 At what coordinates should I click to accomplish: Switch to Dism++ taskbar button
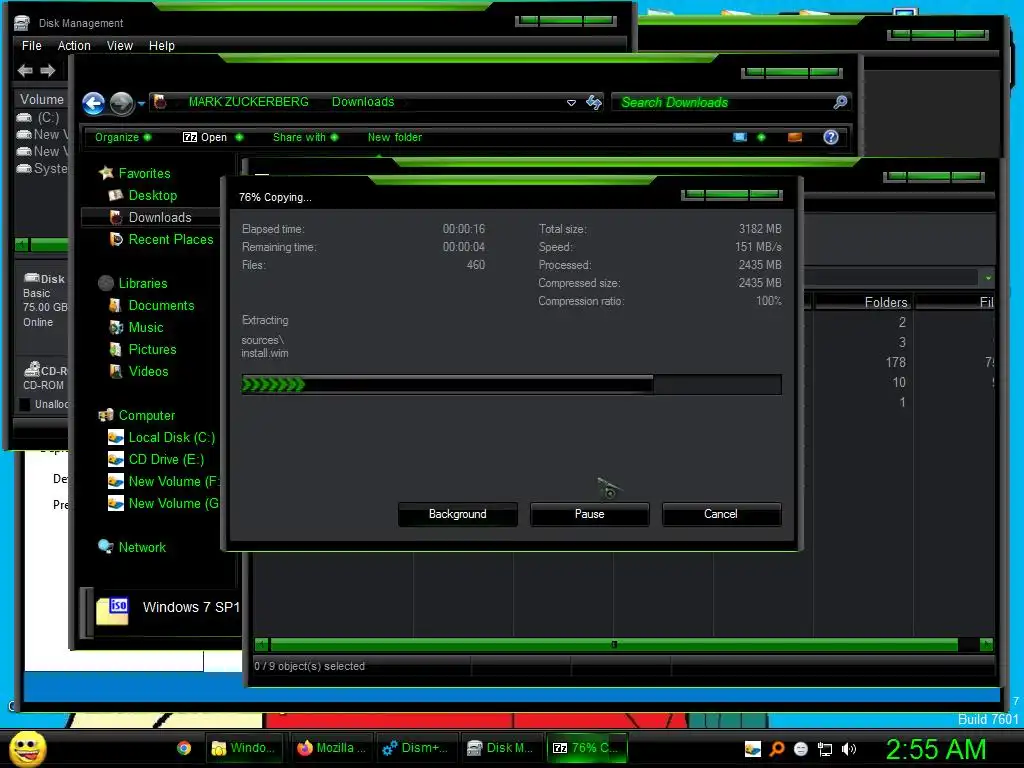(416, 748)
